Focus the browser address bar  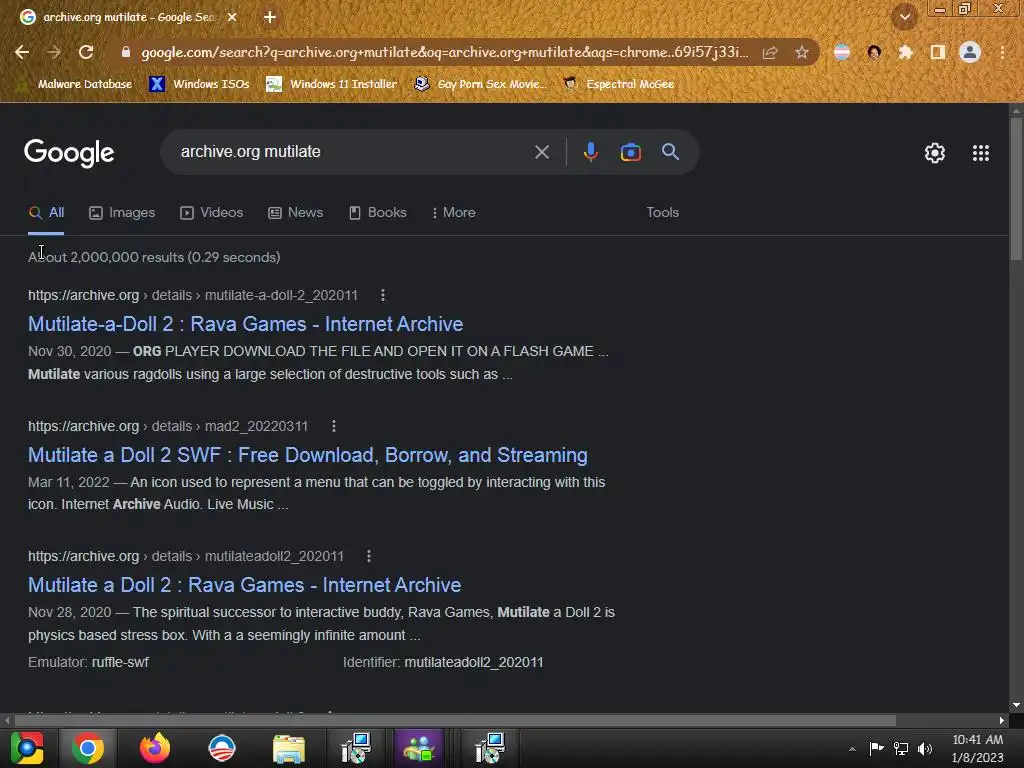point(444,52)
